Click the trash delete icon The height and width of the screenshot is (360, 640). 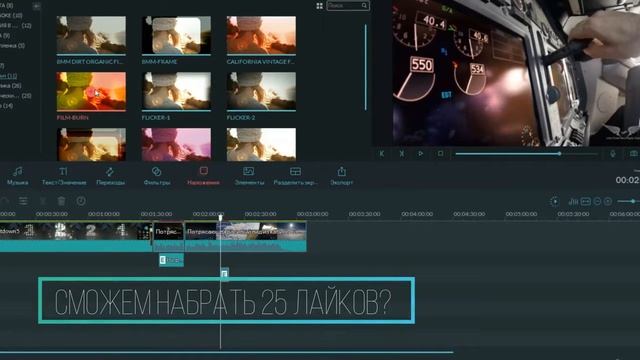61,201
